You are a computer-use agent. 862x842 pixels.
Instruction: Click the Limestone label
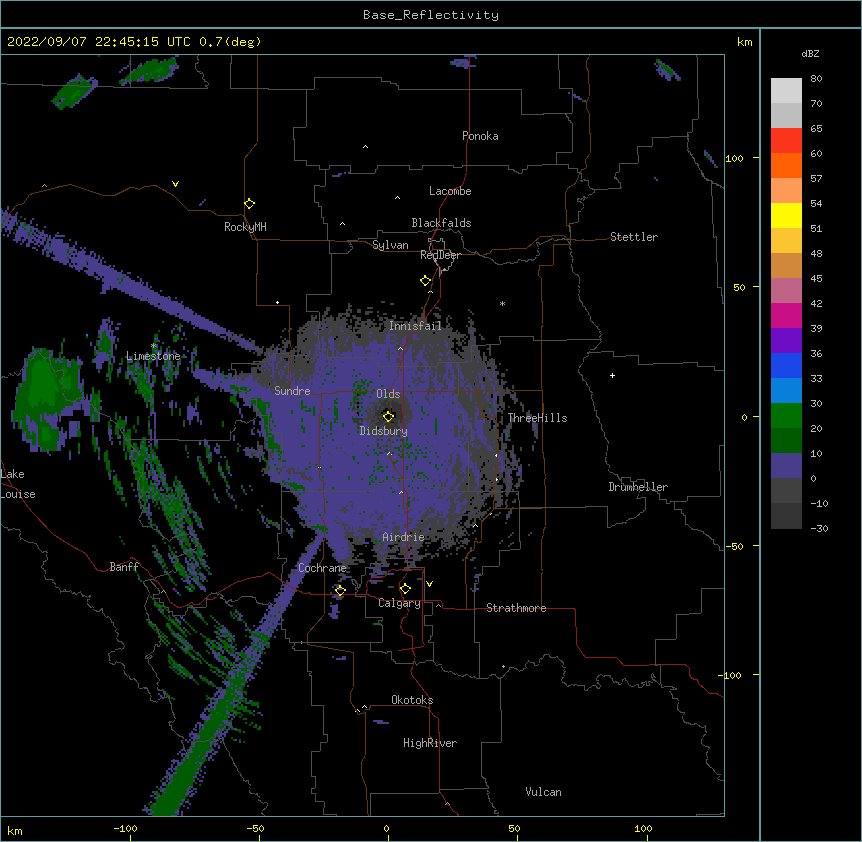coord(153,356)
